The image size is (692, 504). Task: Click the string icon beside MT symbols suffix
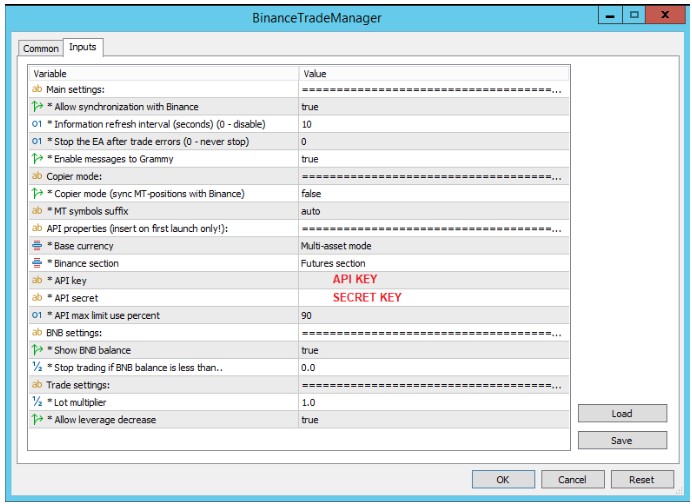tap(37, 211)
